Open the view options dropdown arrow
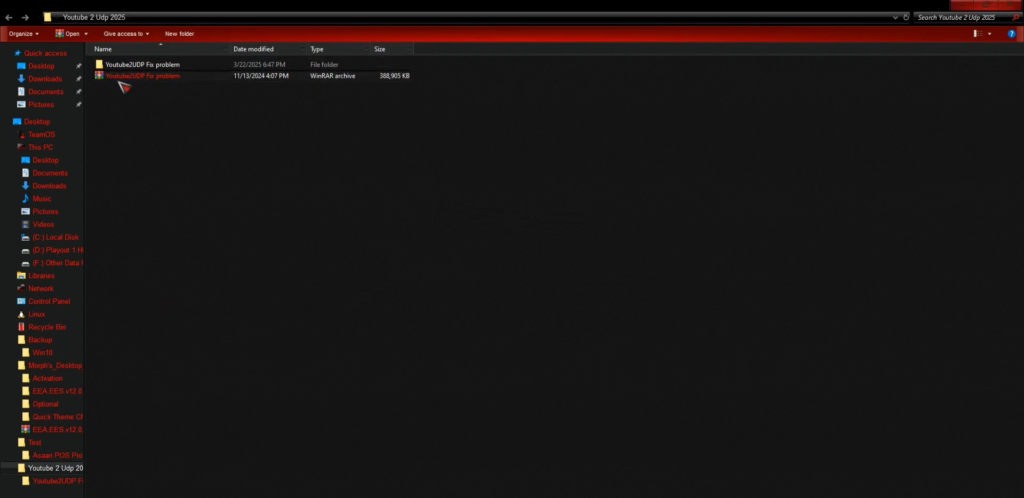 [x=989, y=34]
